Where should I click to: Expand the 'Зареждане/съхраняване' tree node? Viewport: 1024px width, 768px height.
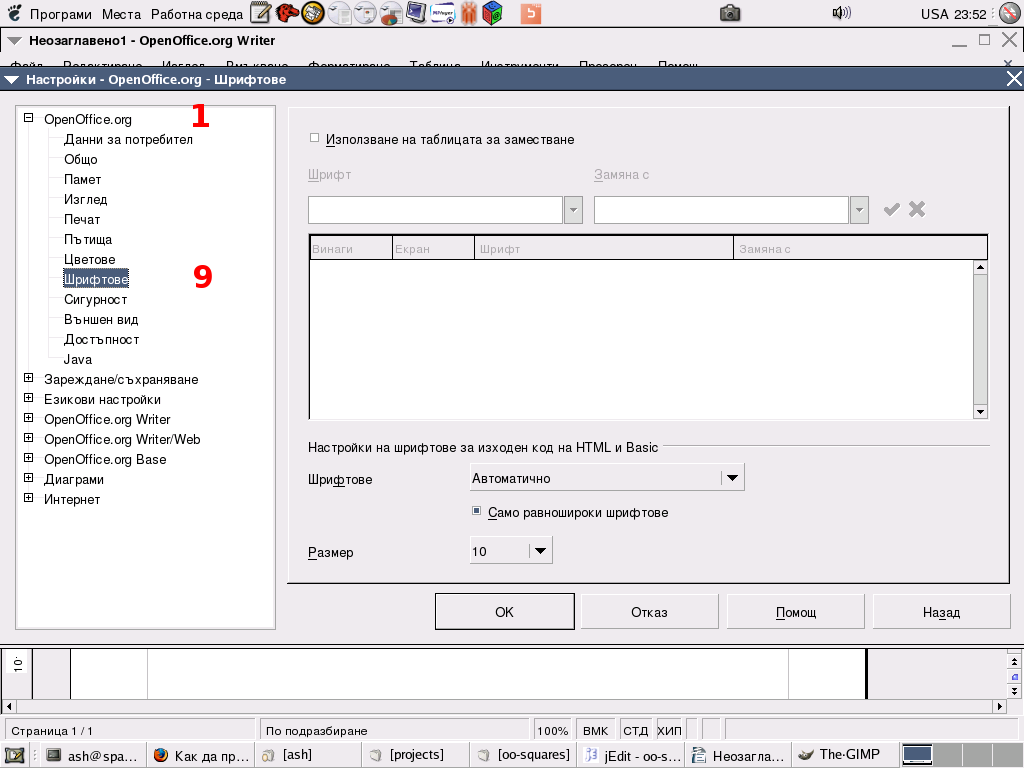[x=29, y=379]
